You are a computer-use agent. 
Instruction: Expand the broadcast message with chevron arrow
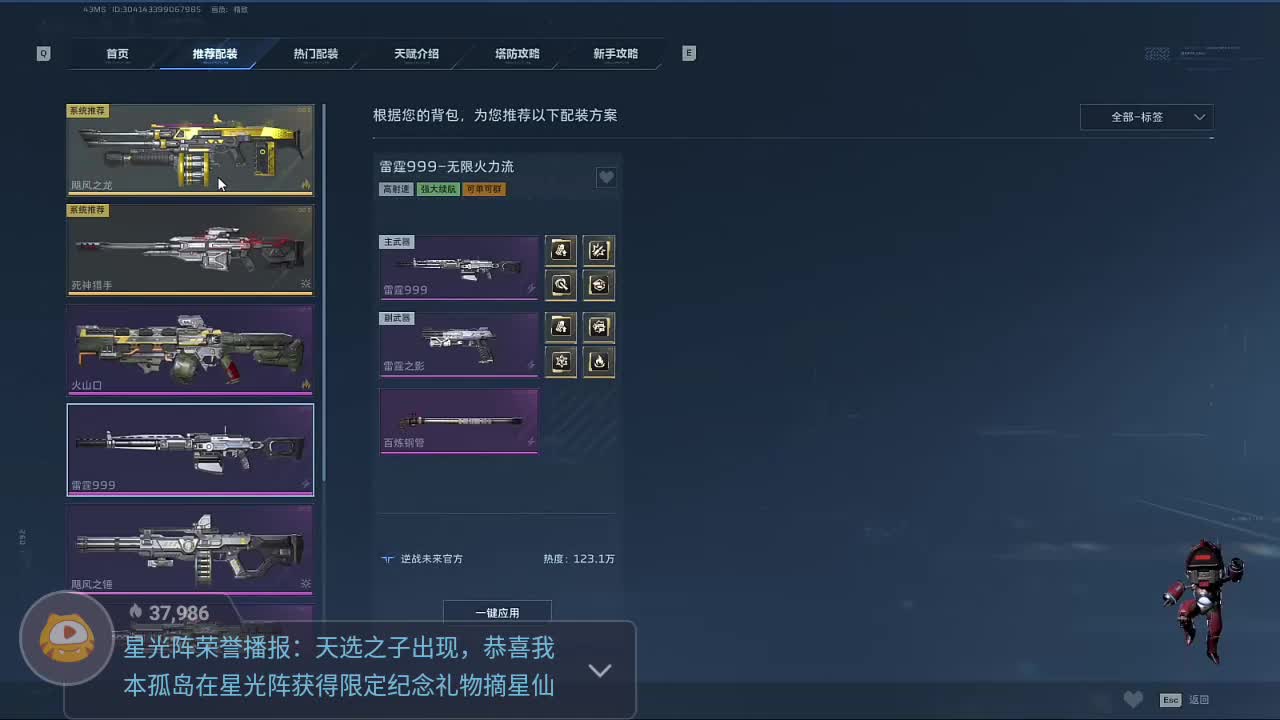click(600, 671)
